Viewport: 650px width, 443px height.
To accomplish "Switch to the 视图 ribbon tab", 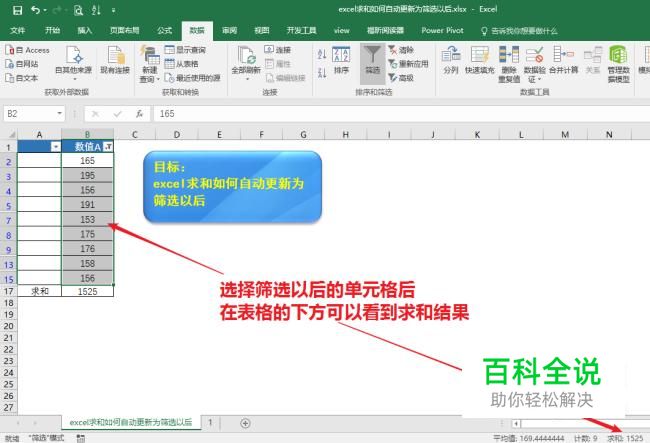I will point(262,30).
